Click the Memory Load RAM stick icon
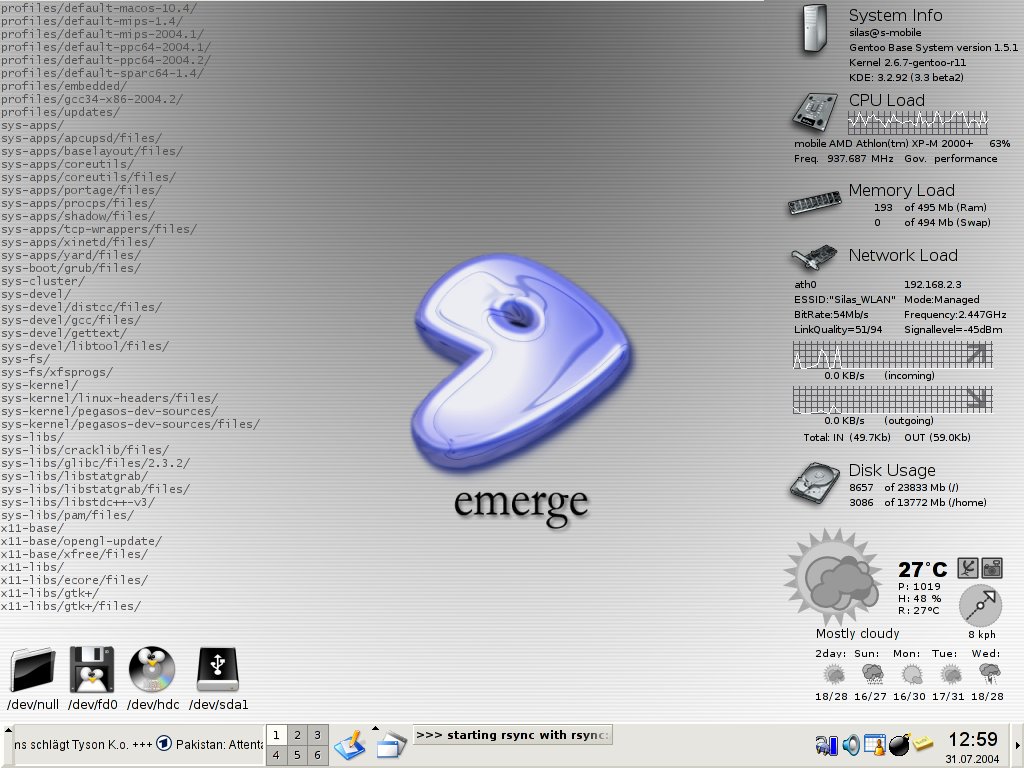 click(x=814, y=202)
